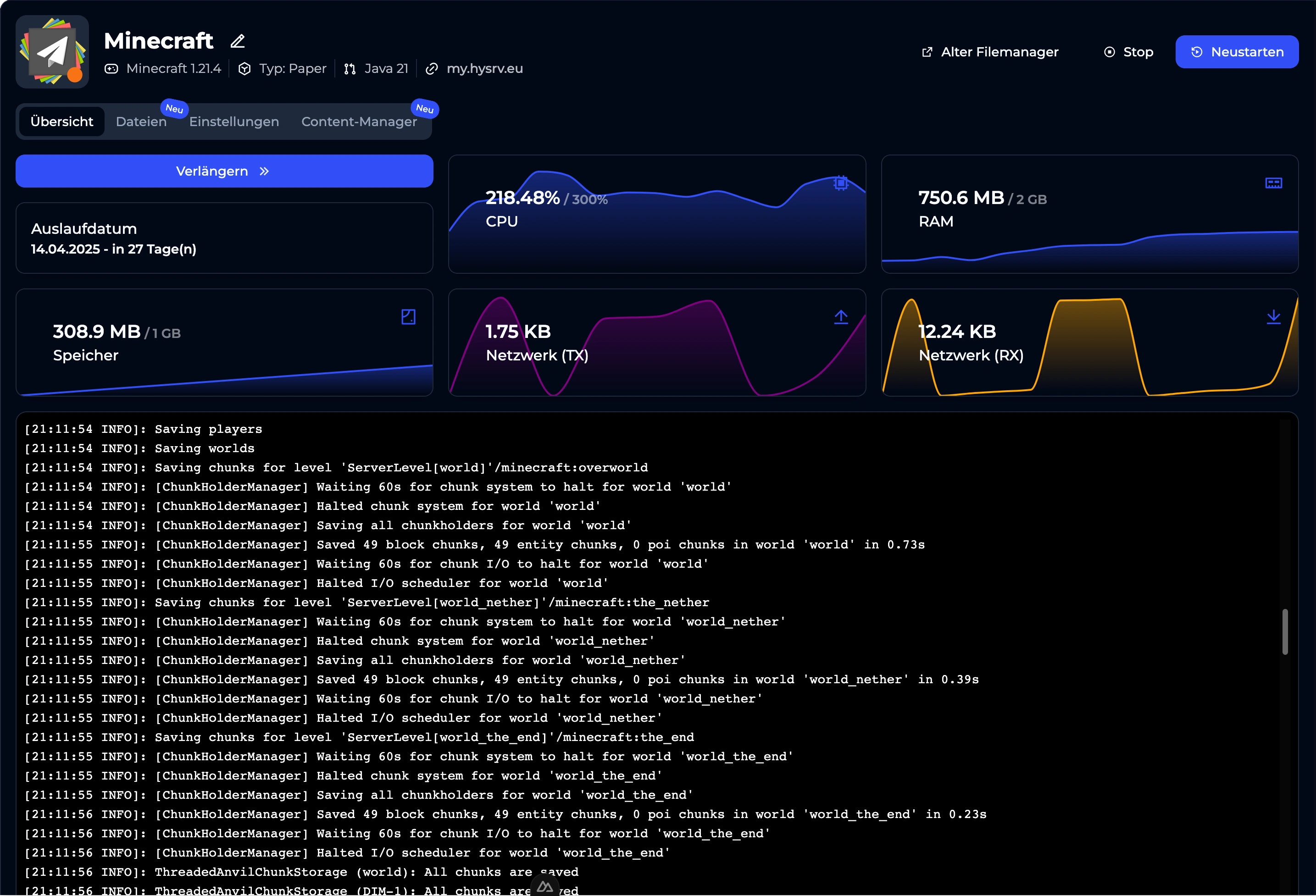Viewport: 1316px width, 896px height.
Task: Stop the Minecraft server
Action: [x=1128, y=52]
